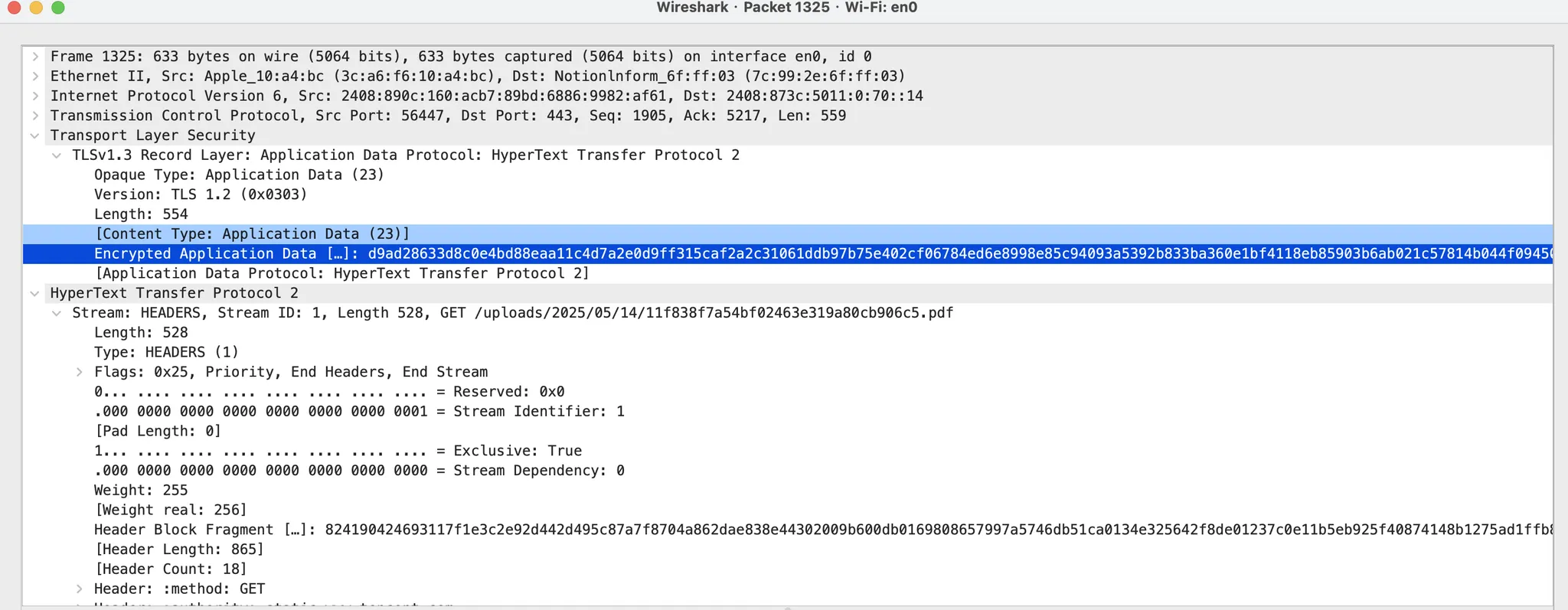
Task: Collapse the HyperText Transfer Protocol 2 section
Action: 35,293
